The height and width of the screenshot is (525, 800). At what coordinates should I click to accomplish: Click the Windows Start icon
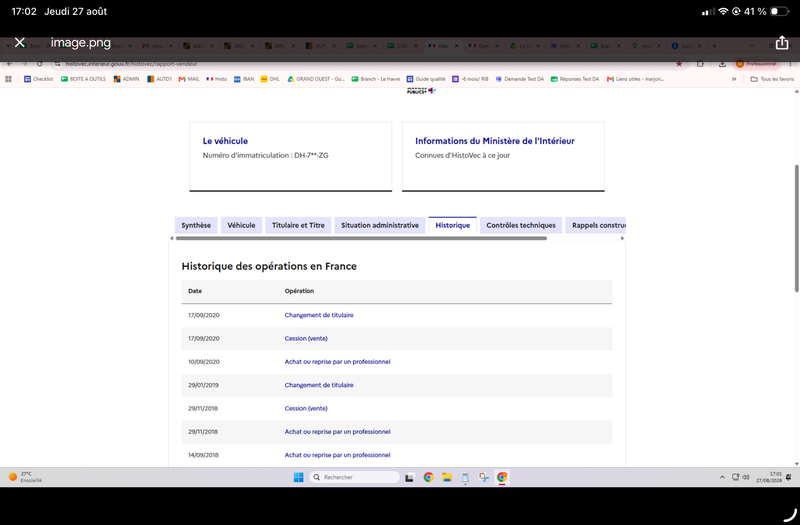(298, 477)
